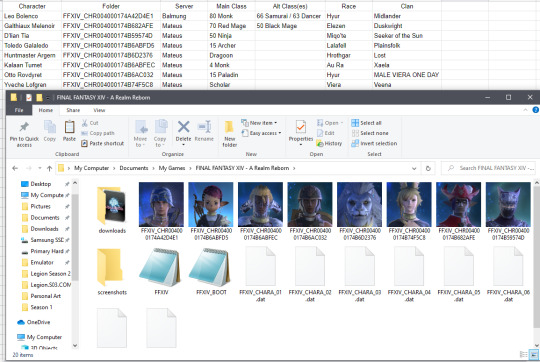
Task: Select Samsung SSD in navigation pane
Action: pyautogui.click(x=47, y=240)
